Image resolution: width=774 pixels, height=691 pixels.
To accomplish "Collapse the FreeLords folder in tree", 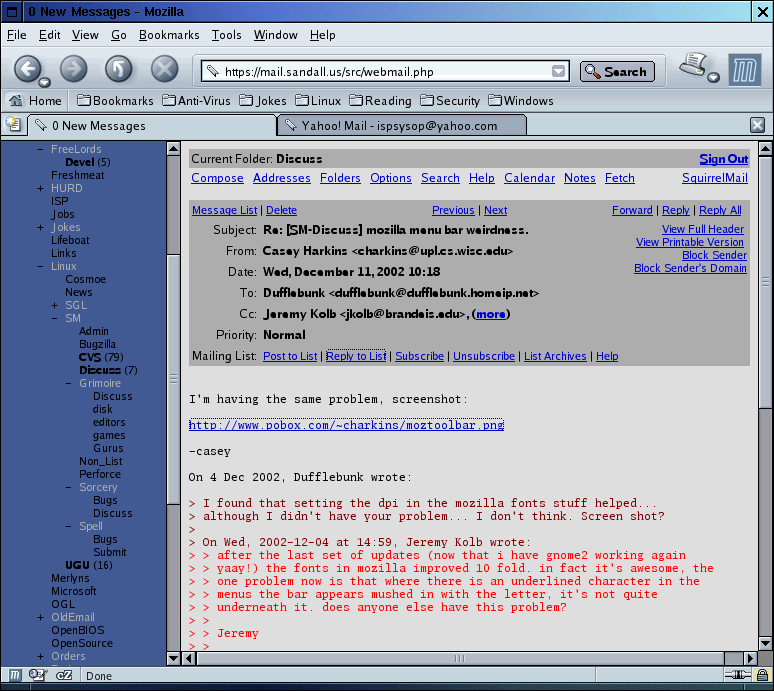I will click(41, 149).
